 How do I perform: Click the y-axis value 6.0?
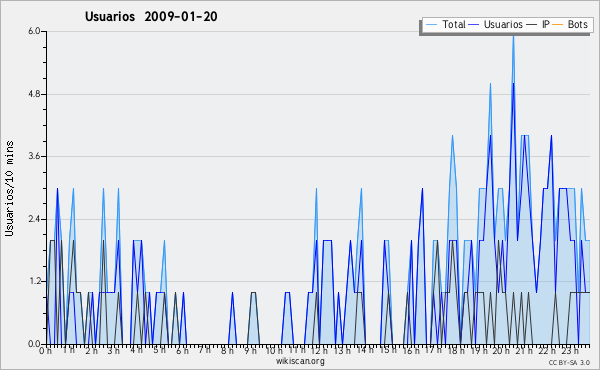click(34, 31)
